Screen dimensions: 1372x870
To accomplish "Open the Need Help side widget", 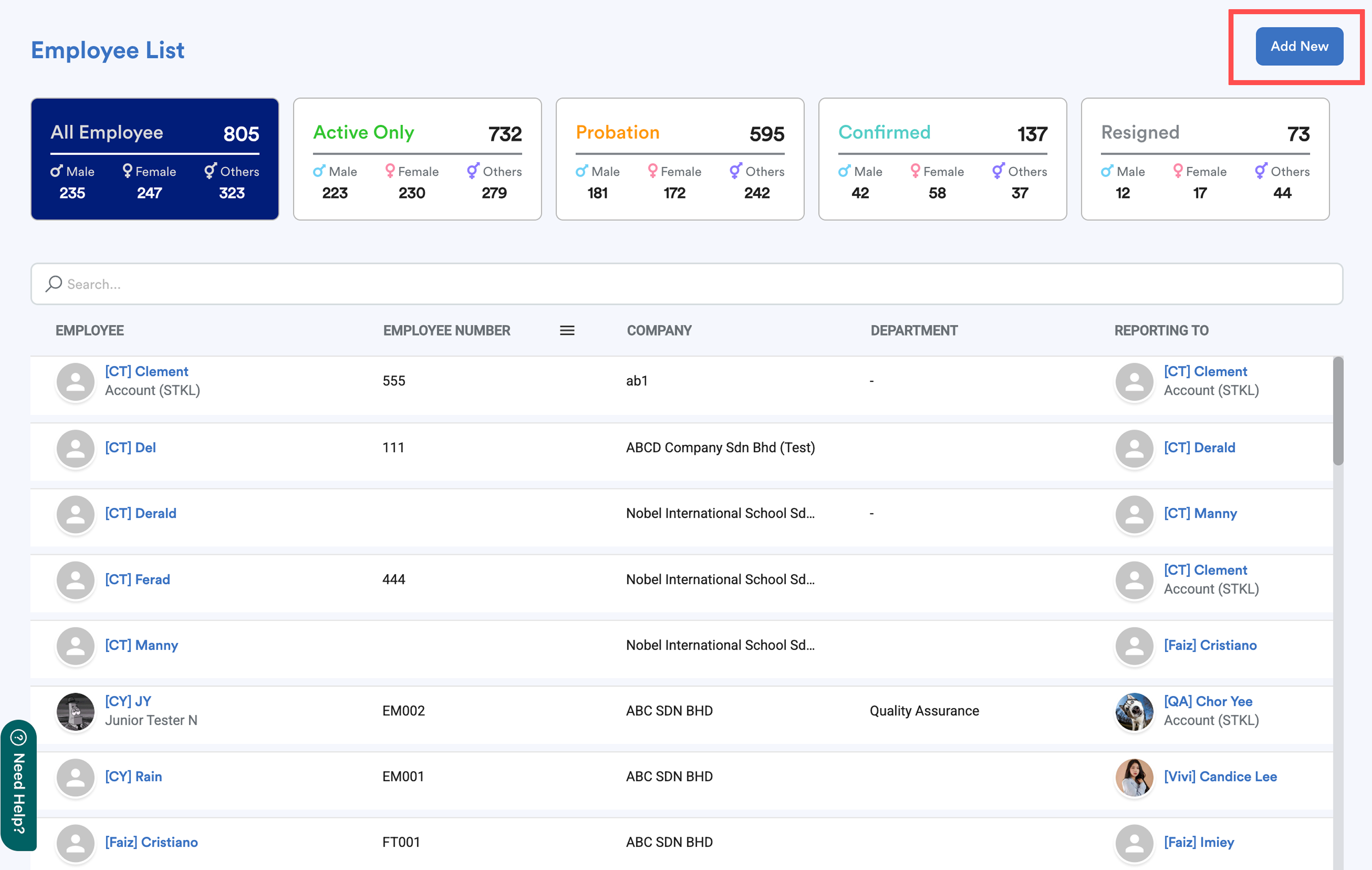I will [x=18, y=784].
